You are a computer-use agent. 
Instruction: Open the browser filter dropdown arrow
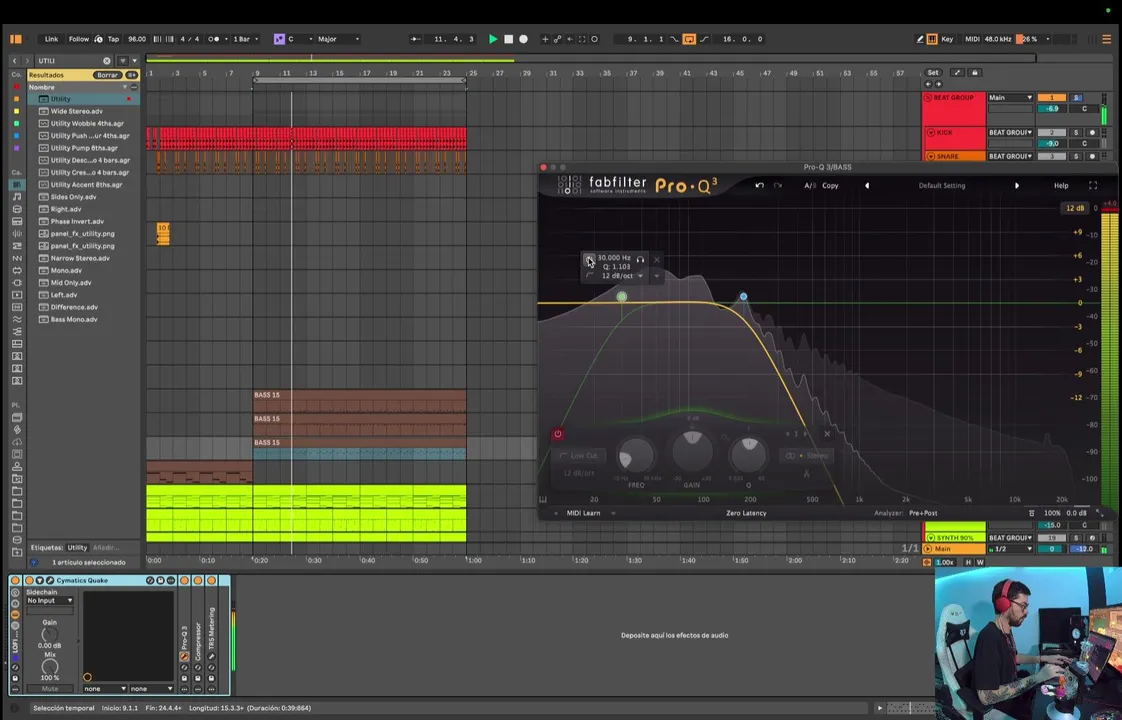tap(134, 61)
